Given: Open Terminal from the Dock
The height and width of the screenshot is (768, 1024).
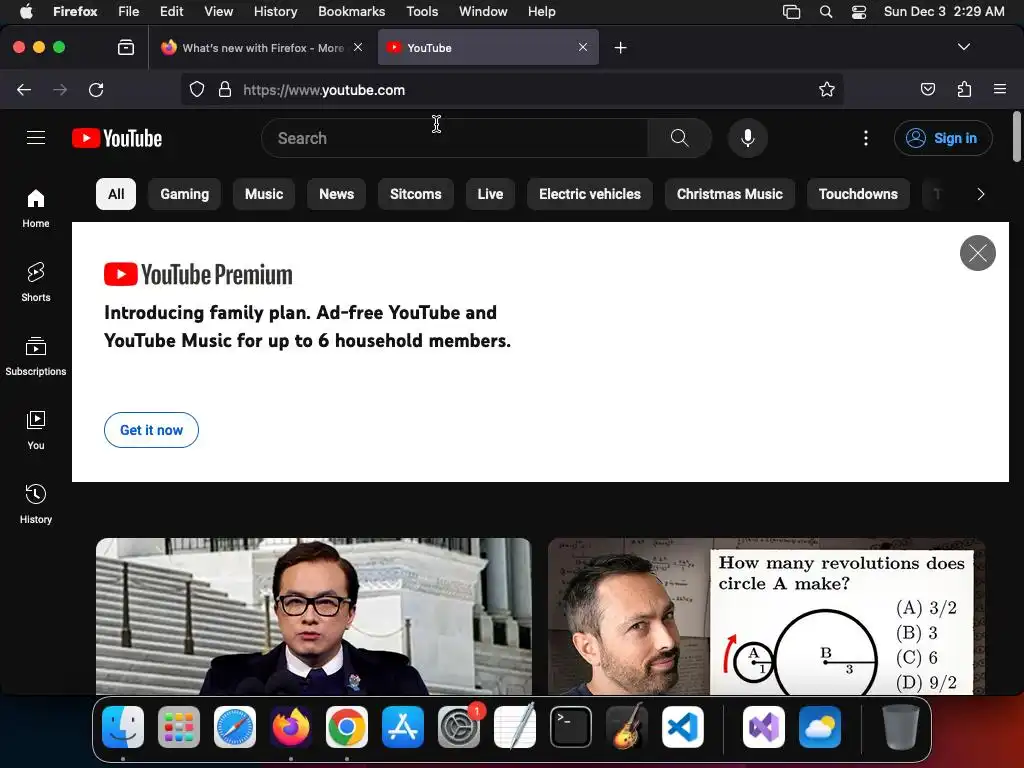Looking at the screenshot, I should point(571,727).
